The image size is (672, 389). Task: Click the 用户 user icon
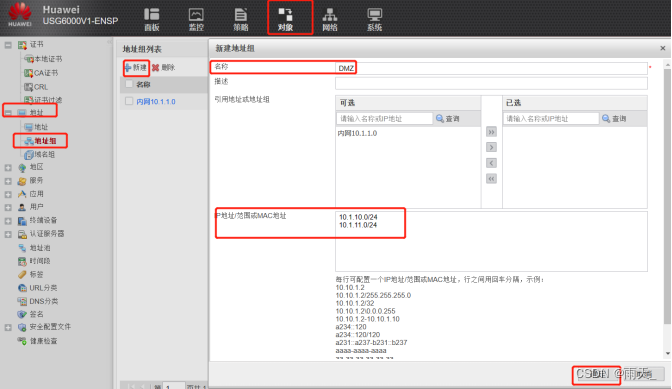click(x=22, y=207)
